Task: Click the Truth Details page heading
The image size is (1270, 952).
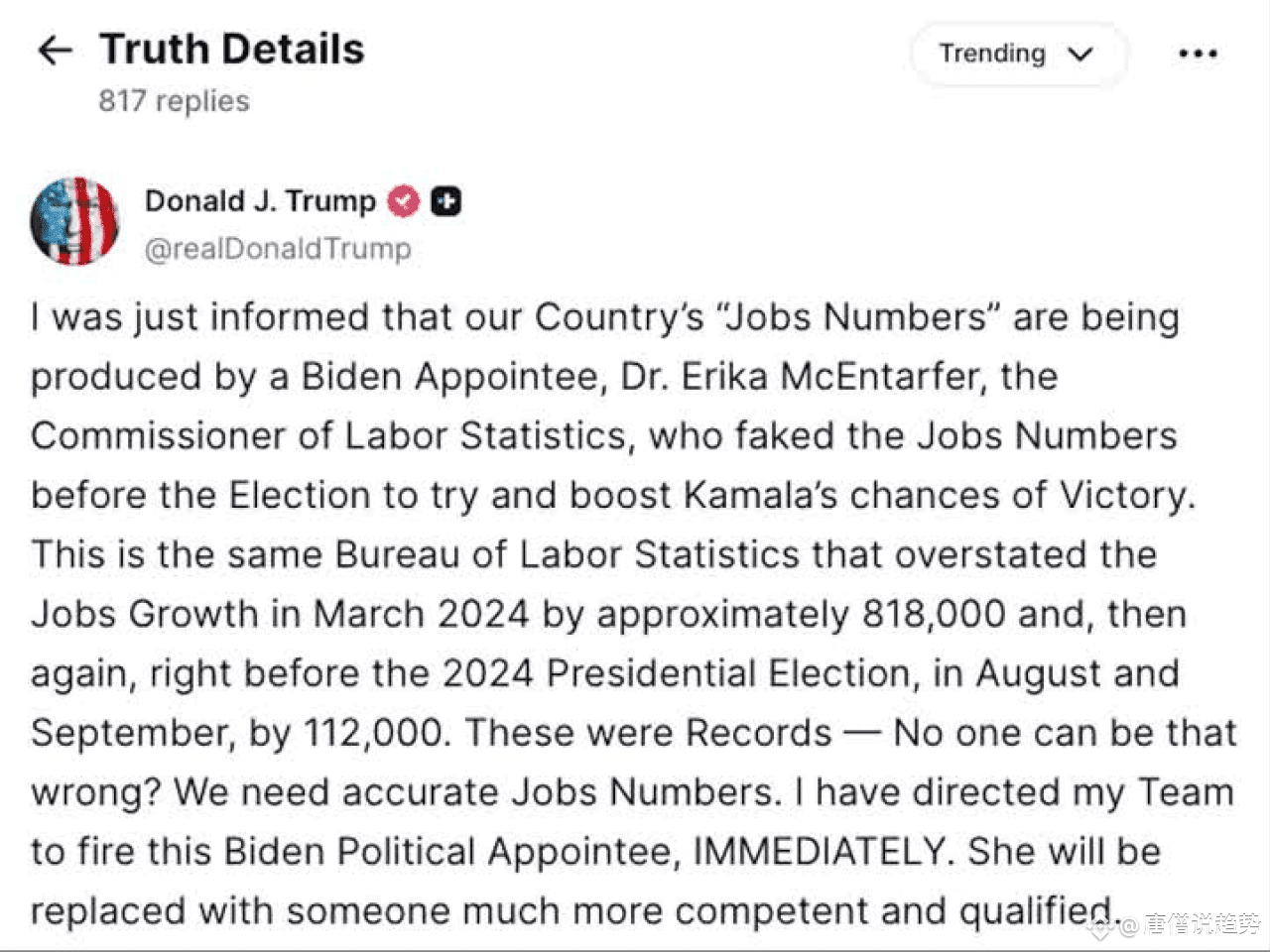Action: (232, 50)
